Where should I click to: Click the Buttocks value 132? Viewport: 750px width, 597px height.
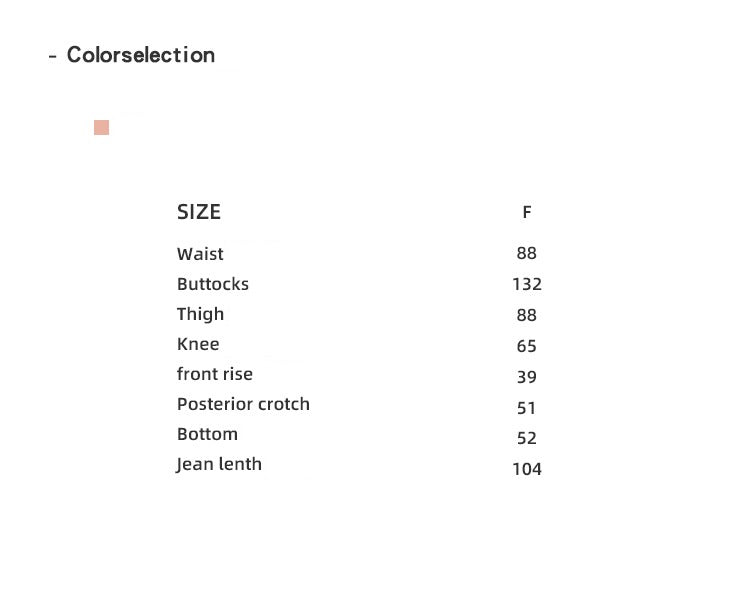(x=527, y=284)
